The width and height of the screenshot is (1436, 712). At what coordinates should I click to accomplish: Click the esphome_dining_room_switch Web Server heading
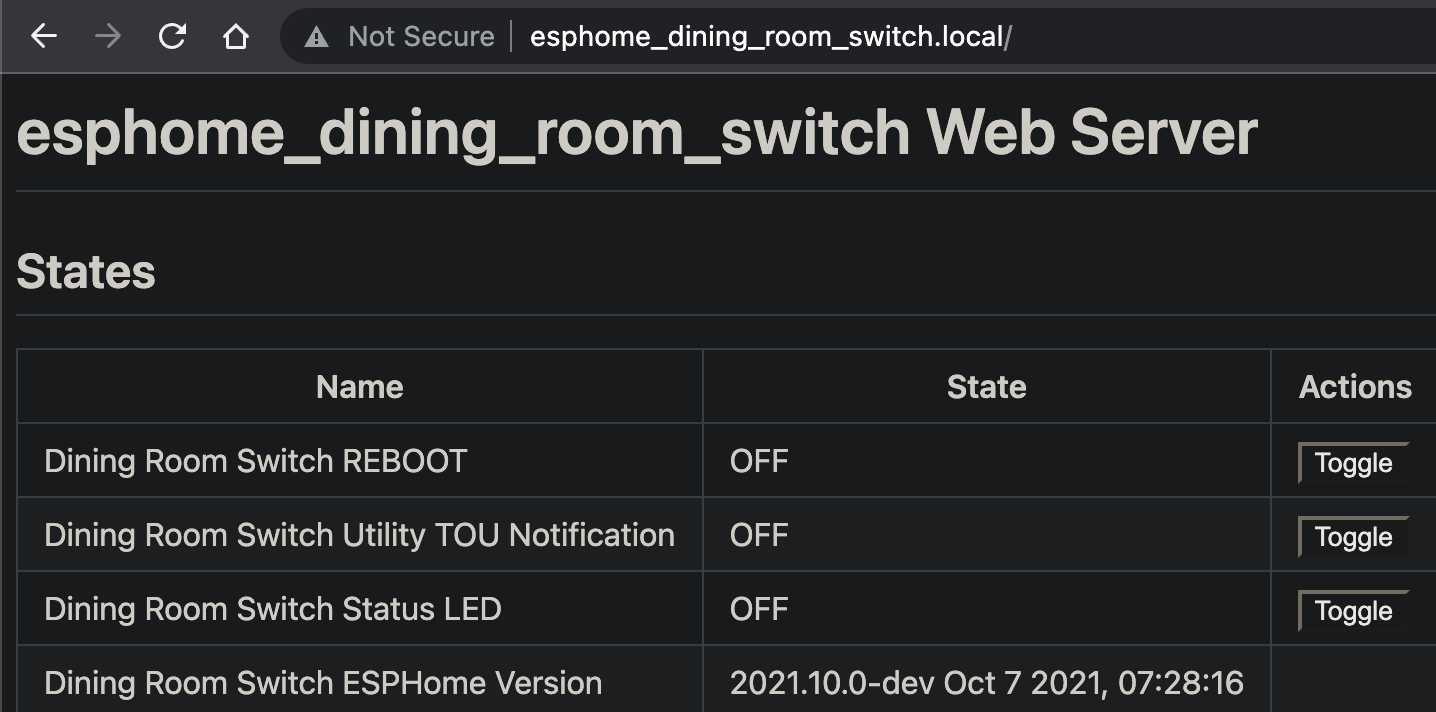[636, 131]
